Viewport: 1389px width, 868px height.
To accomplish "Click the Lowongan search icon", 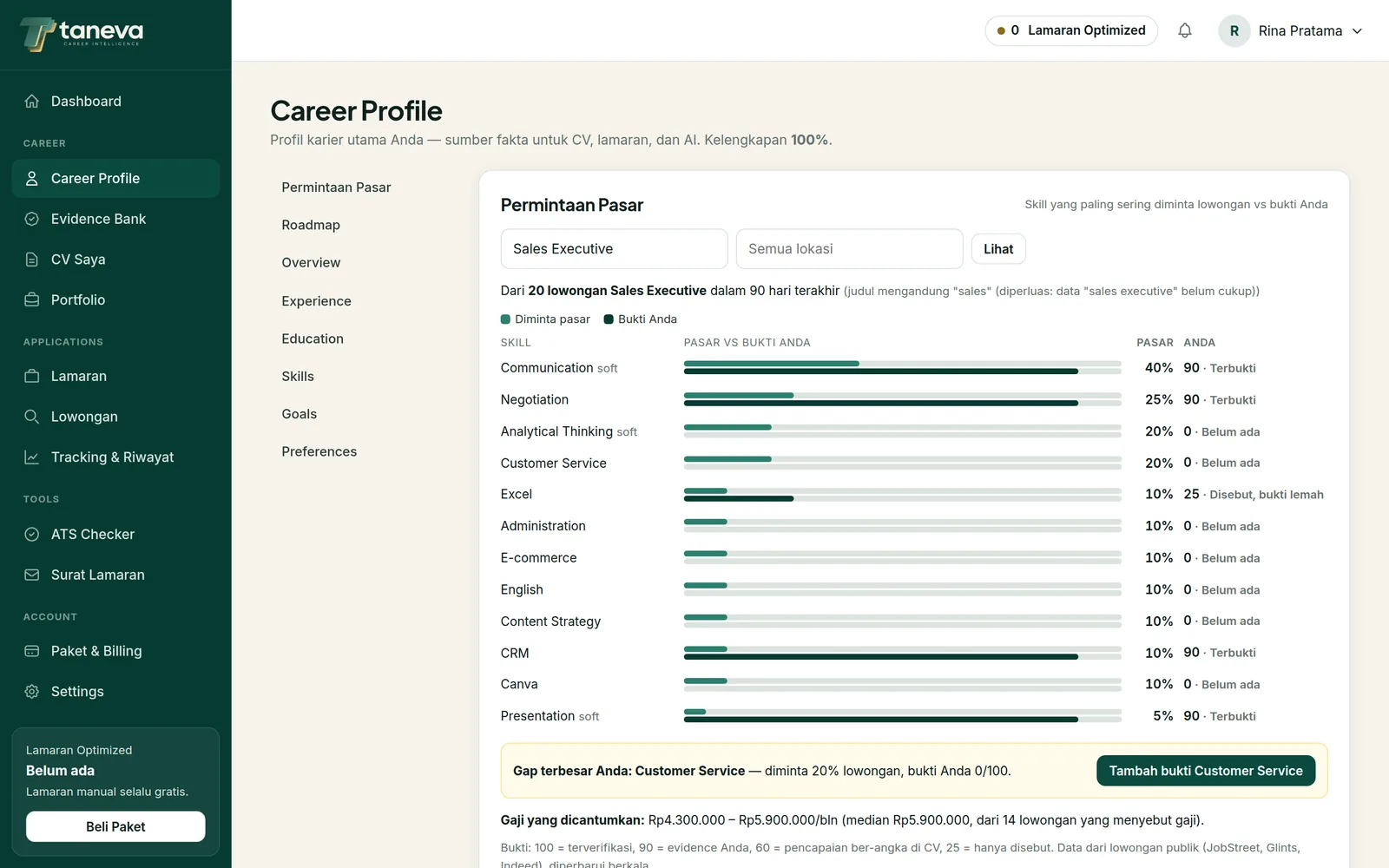I will click(32, 417).
